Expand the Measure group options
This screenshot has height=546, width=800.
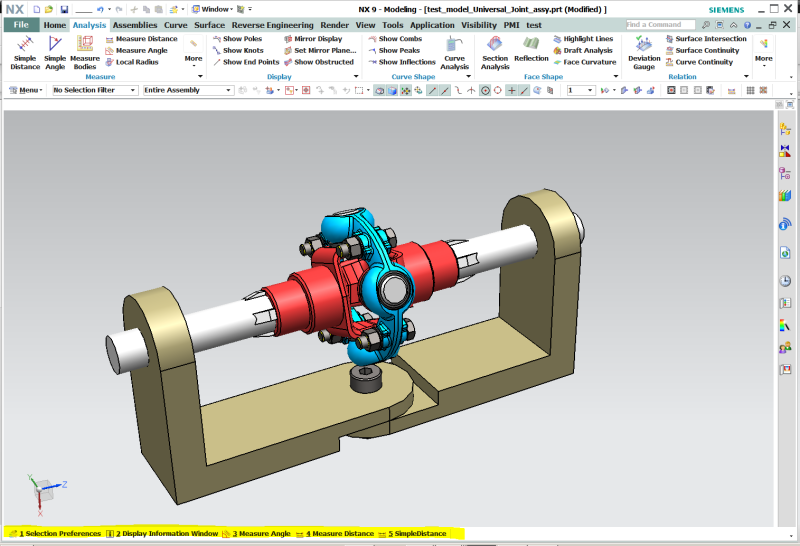click(x=200, y=77)
